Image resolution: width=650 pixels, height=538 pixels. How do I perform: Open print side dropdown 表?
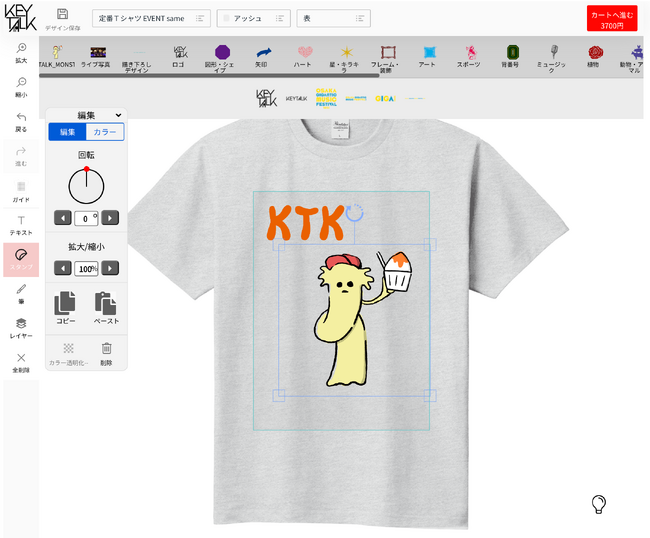click(x=333, y=18)
